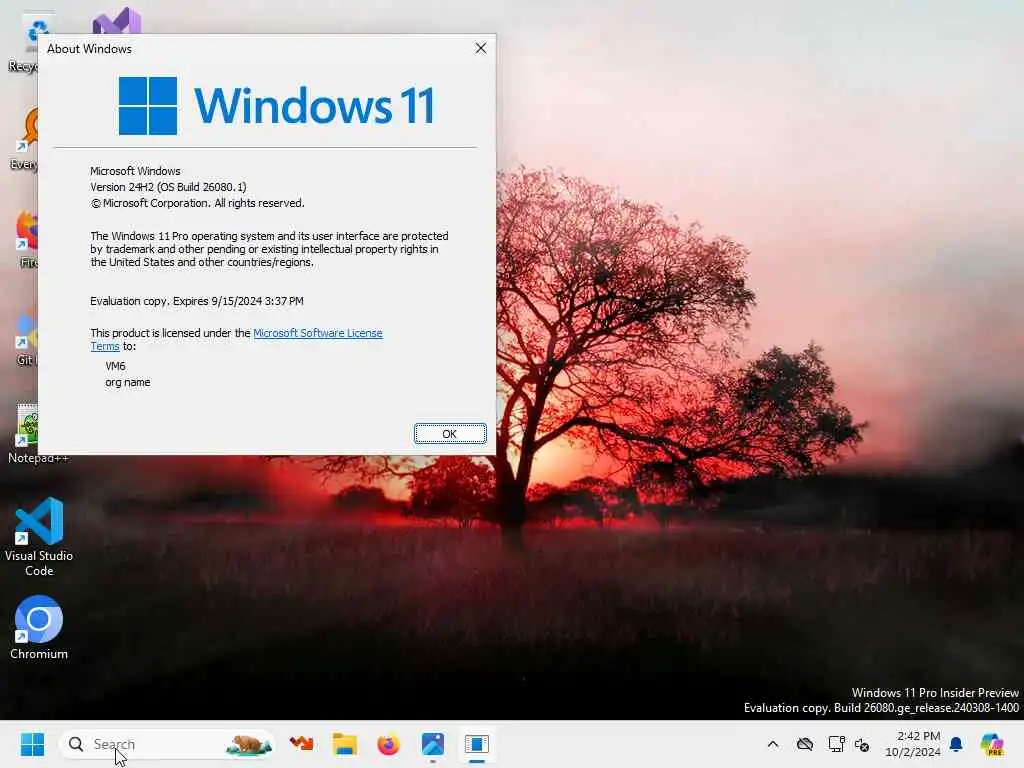Click the network display tray icon

[836, 744]
